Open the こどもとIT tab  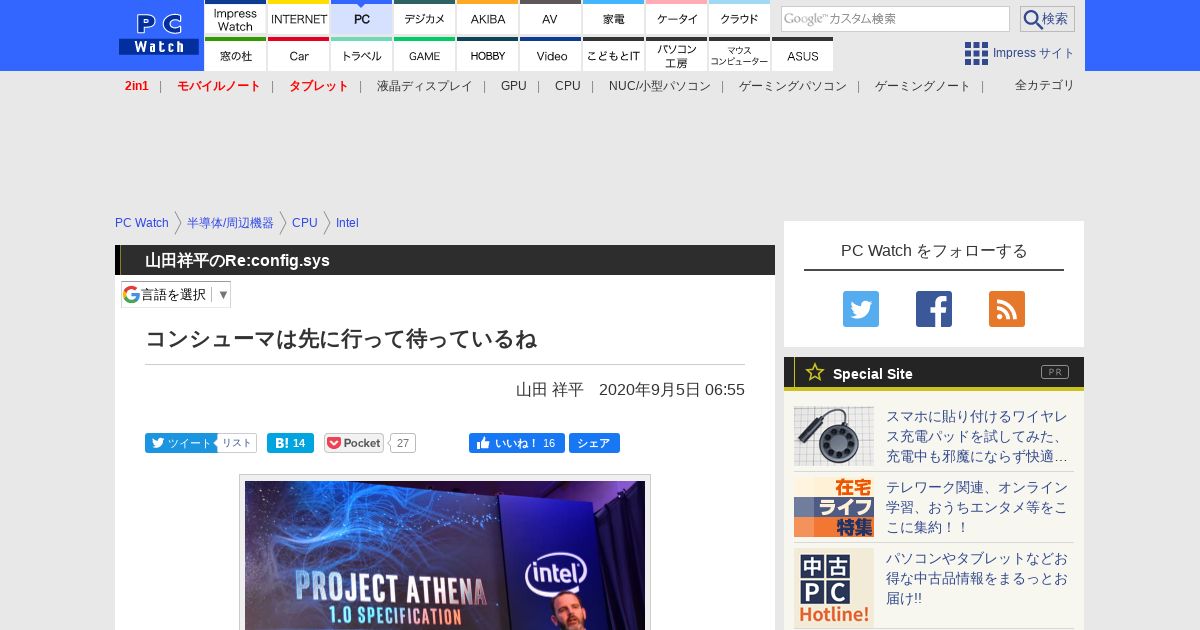[x=613, y=55]
